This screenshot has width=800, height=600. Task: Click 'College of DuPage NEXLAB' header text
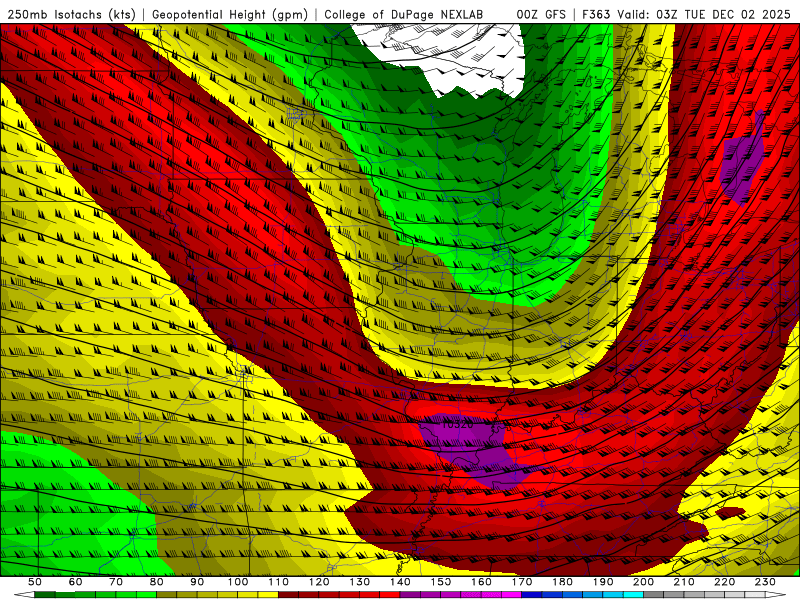click(404, 14)
